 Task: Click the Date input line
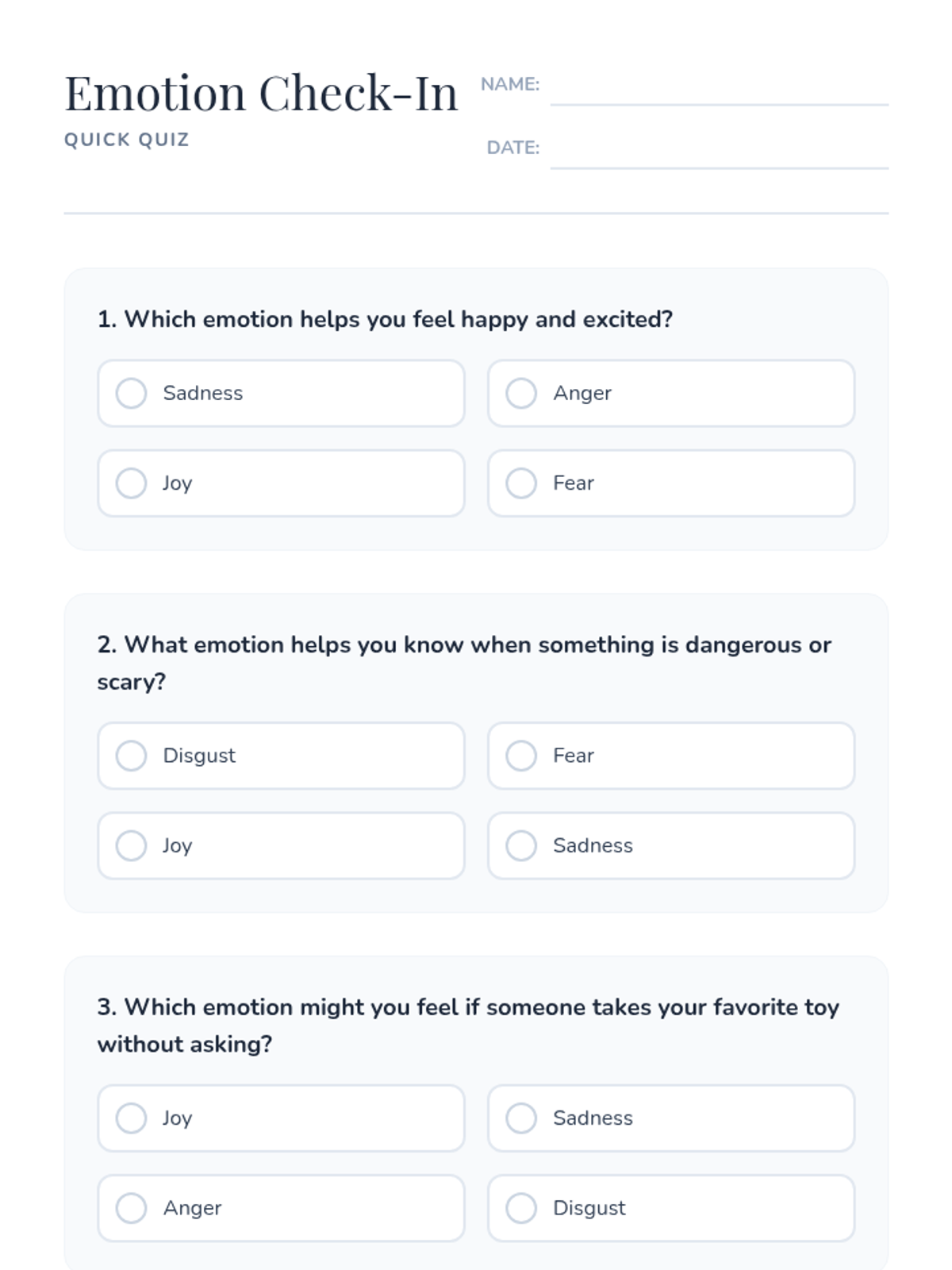point(719,153)
